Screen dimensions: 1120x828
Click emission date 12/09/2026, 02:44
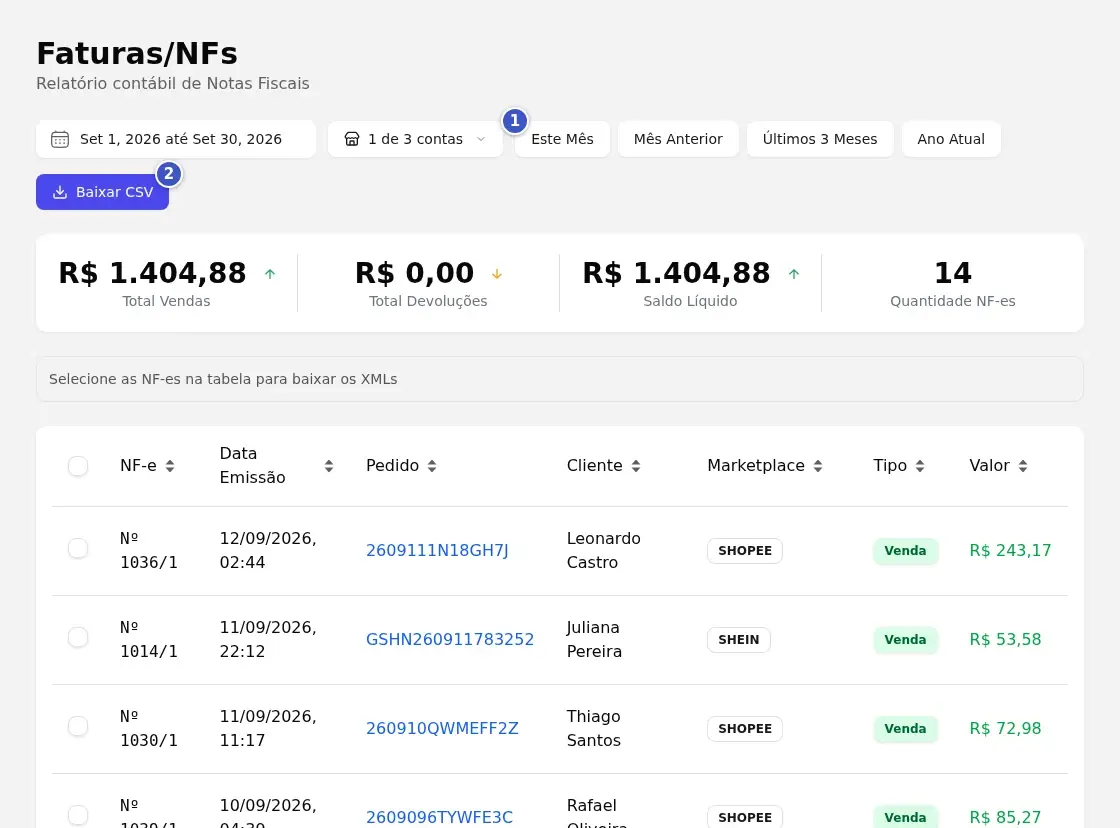(268, 550)
